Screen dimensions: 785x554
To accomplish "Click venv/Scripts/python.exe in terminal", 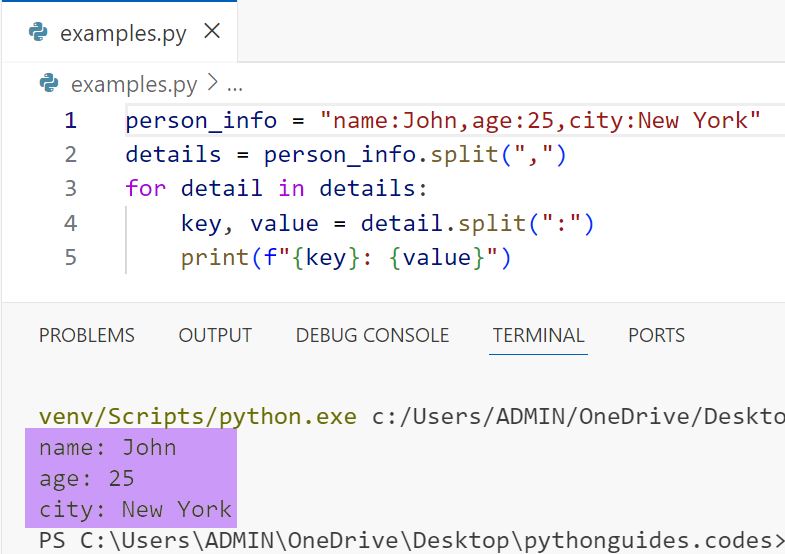I will click(198, 417).
